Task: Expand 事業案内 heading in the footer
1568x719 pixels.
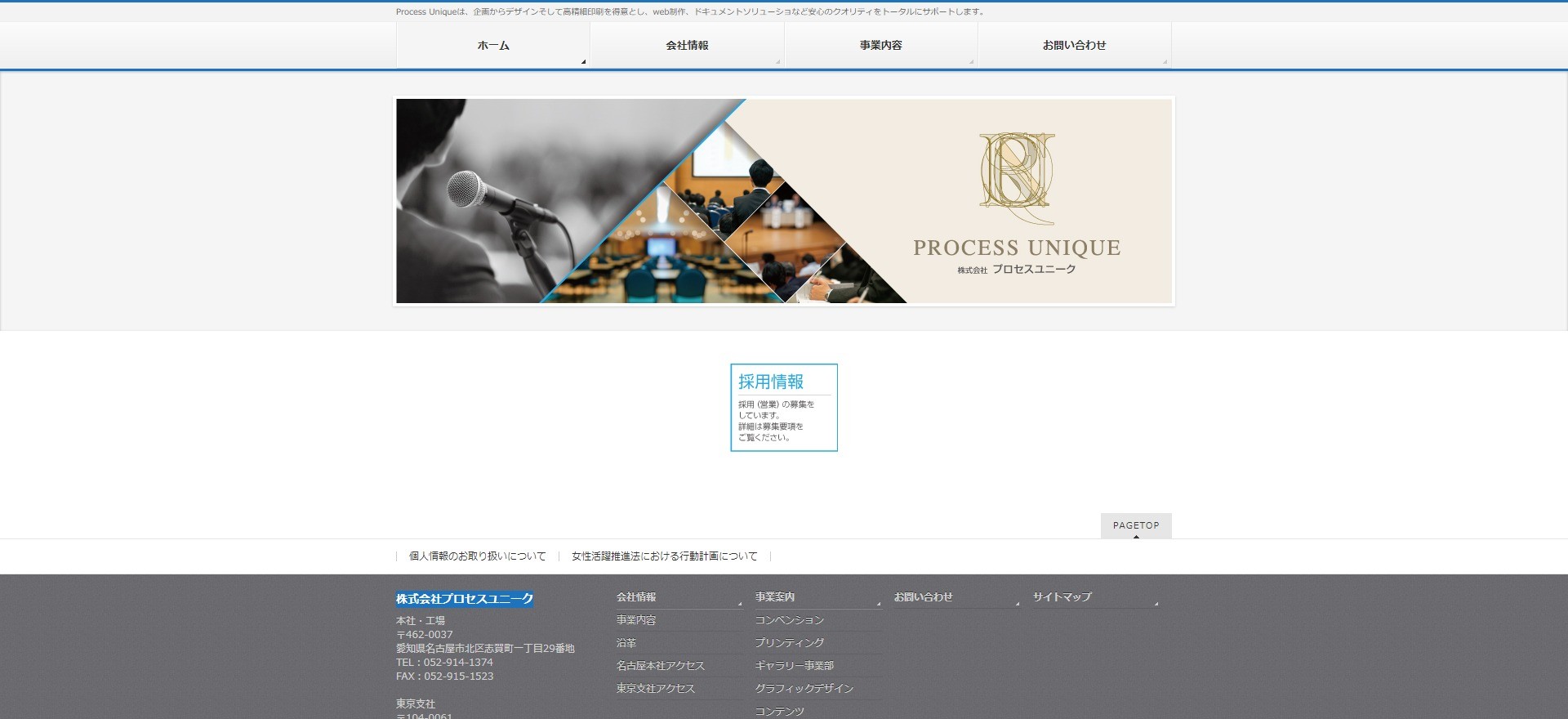Action: [775, 597]
